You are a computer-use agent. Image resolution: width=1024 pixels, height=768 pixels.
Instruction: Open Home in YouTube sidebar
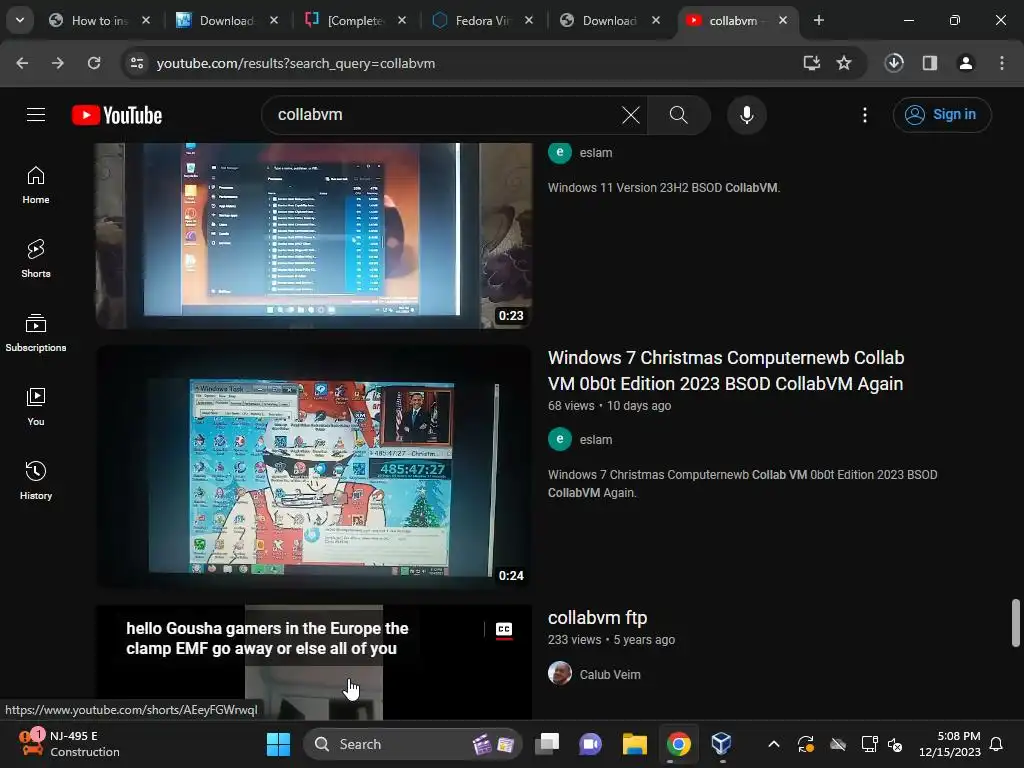point(36,185)
